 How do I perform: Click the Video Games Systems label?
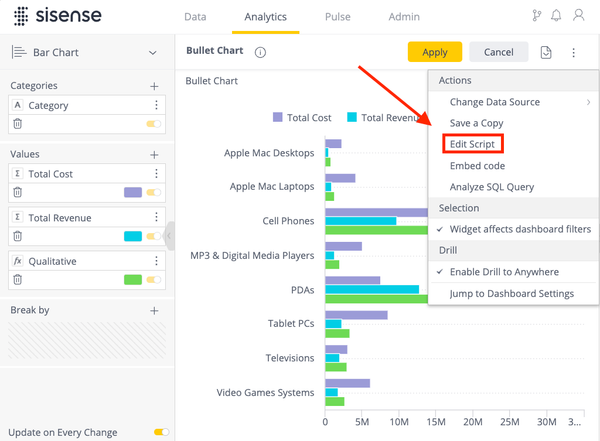pyautogui.click(x=265, y=392)
